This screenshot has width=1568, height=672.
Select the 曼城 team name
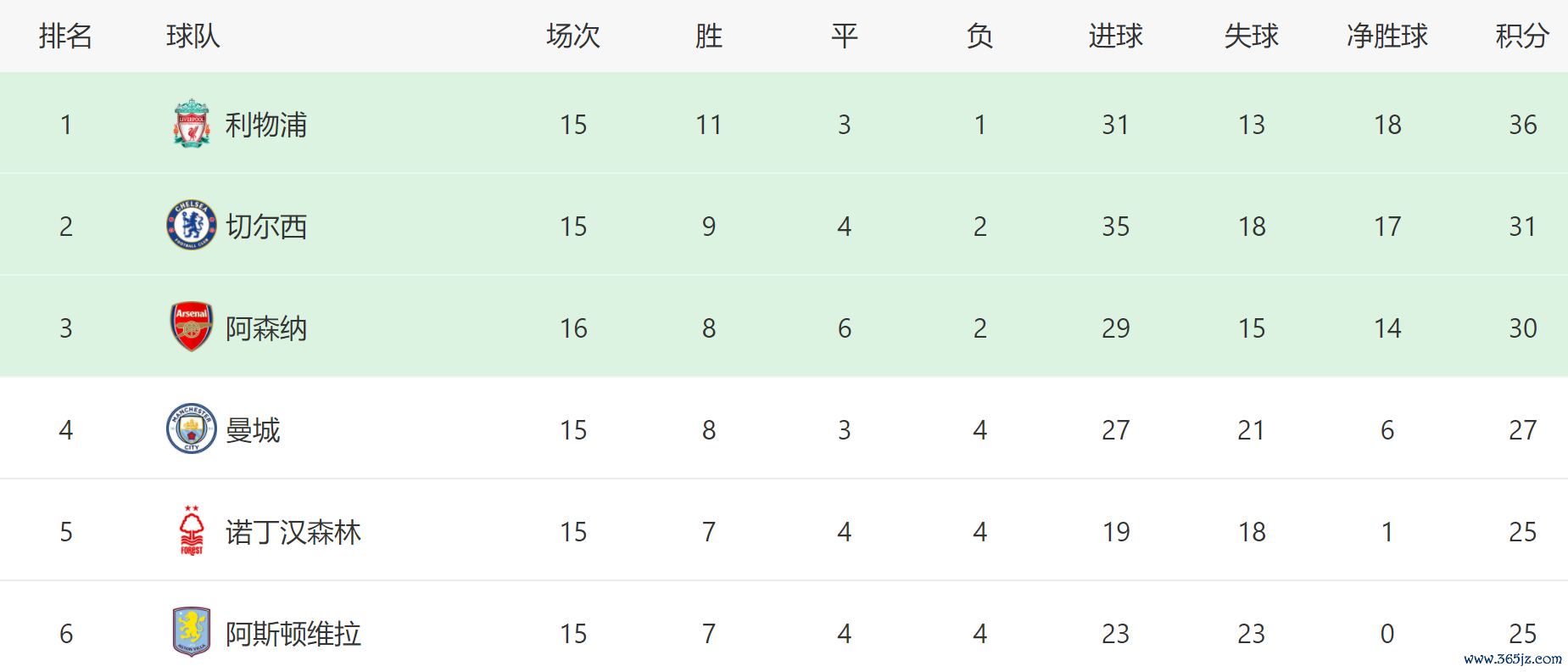pyautogui.click(x=253, y=430)
